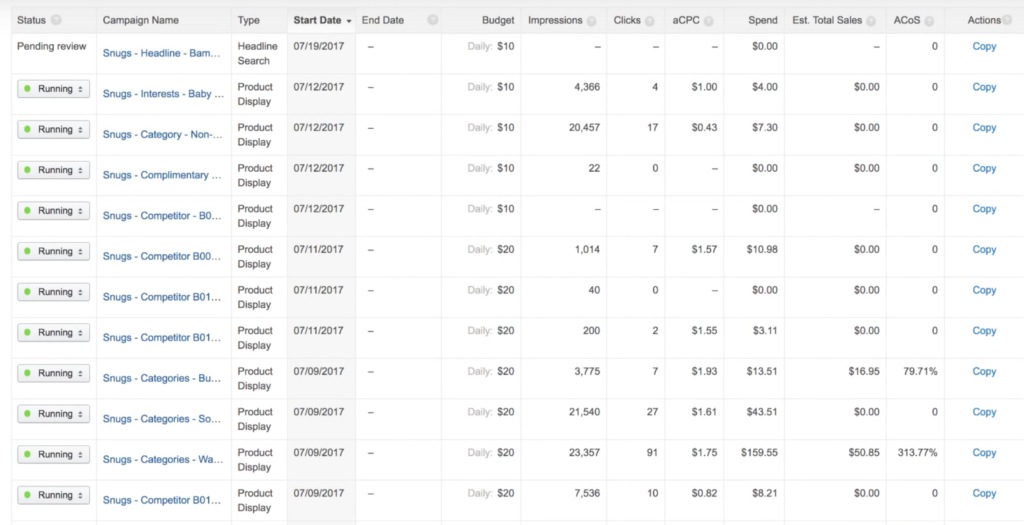Click the help icon next to Est. Total Sales
Image resolution: width=1024 pixels, height=525 pixels.
tap(872, 20)
